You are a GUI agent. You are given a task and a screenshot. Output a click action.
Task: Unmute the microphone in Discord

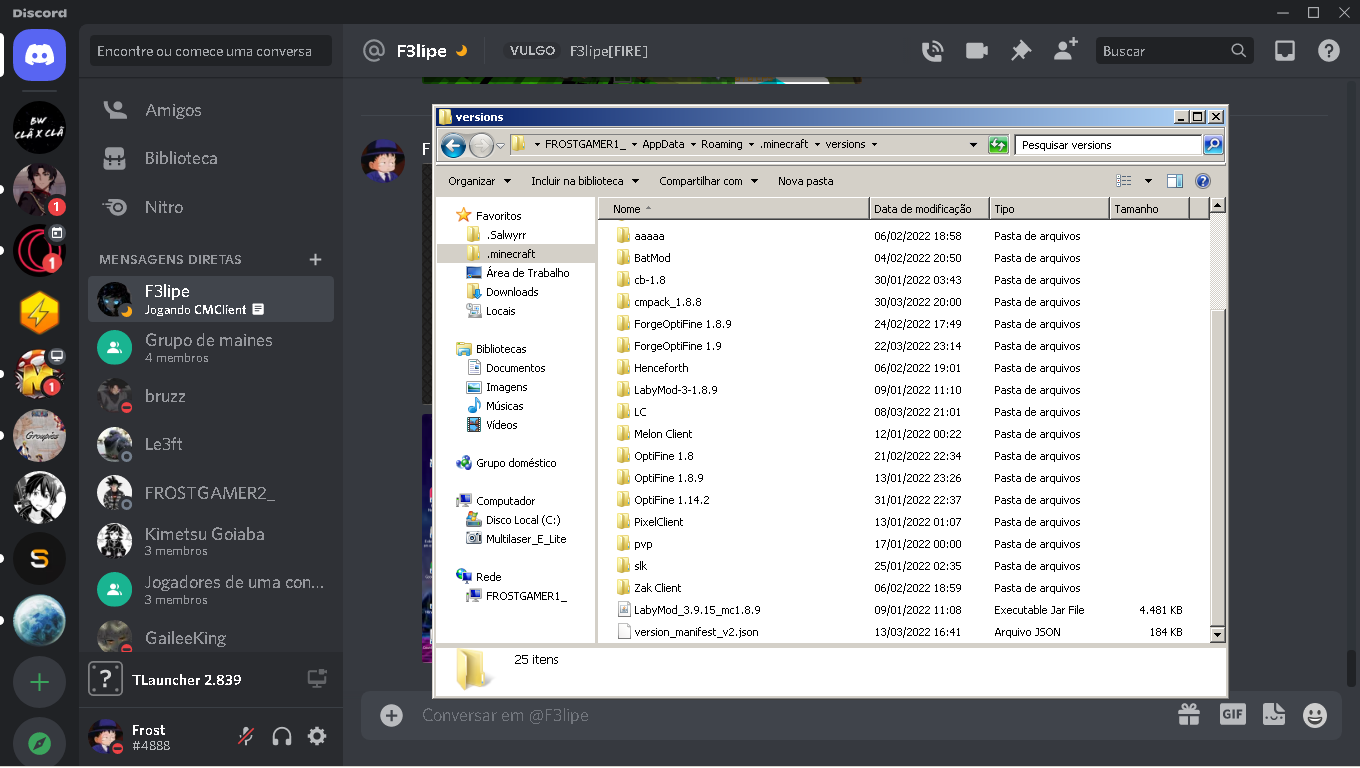coord(245,737)
